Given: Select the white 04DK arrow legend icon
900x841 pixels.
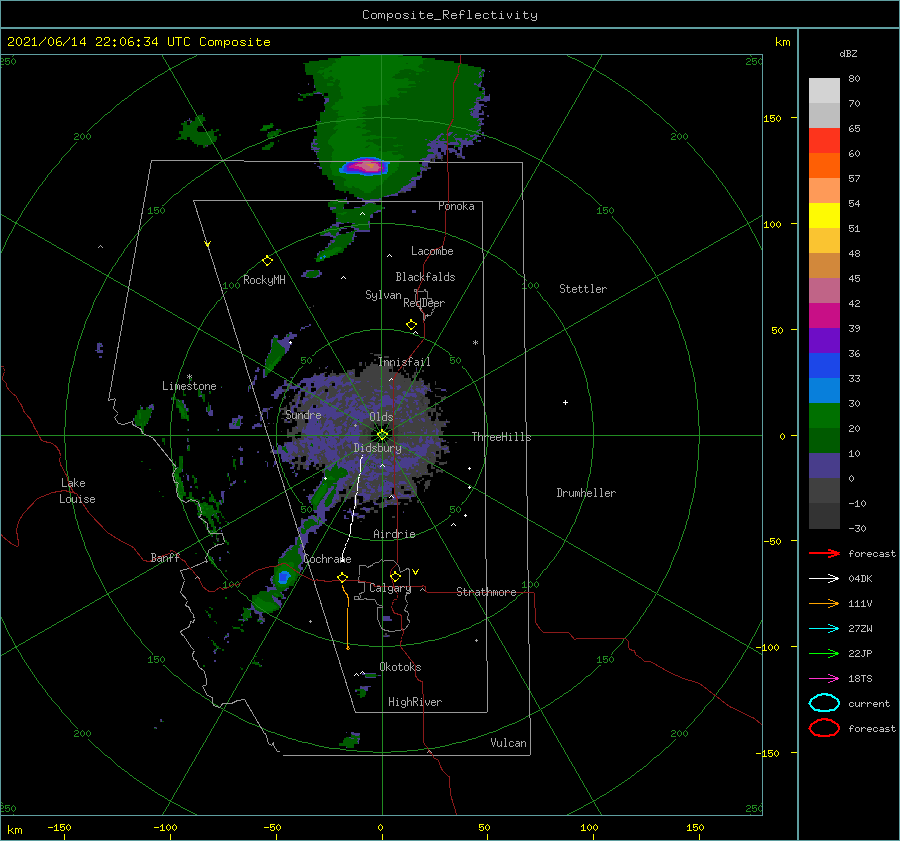Looking at the screenshot, I should [824, 579].
